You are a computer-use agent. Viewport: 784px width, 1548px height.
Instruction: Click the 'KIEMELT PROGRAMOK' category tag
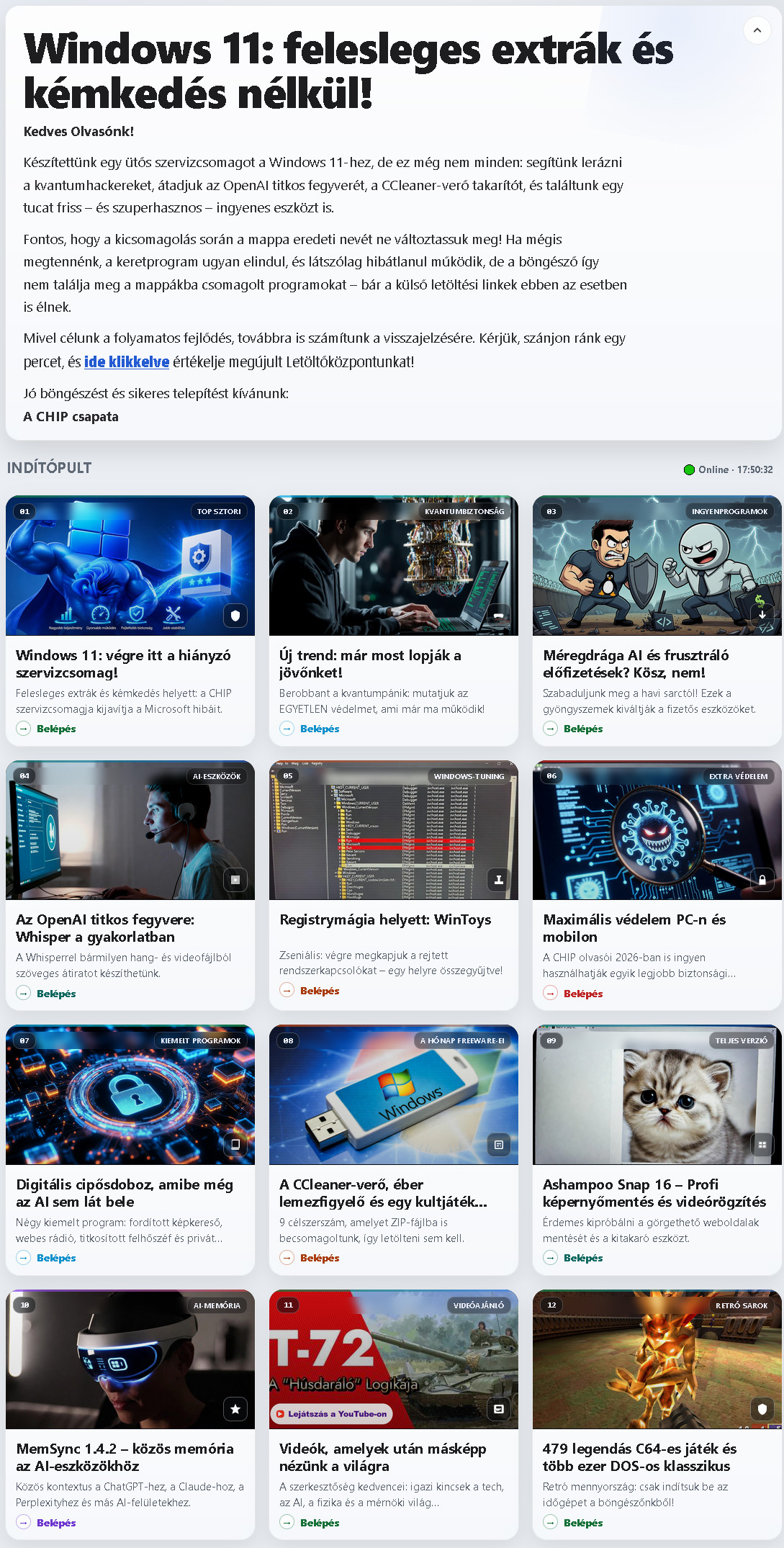[201, 1040]
